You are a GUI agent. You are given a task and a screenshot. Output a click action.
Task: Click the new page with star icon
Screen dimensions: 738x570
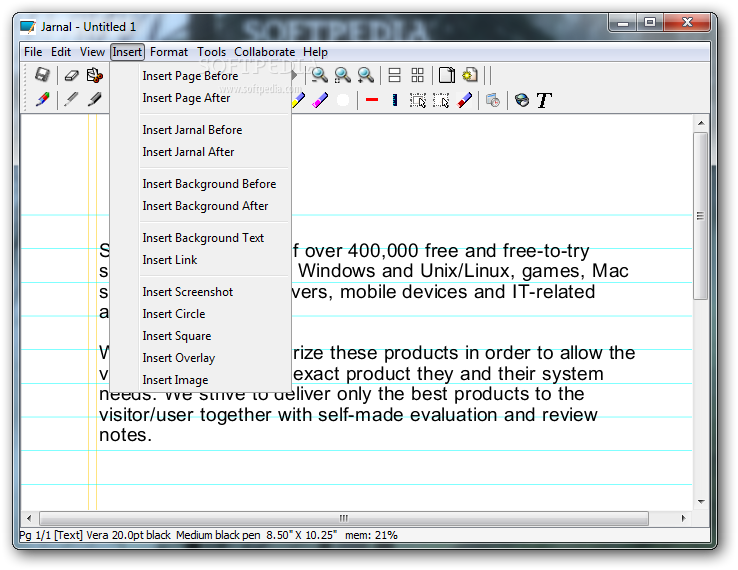470,75
